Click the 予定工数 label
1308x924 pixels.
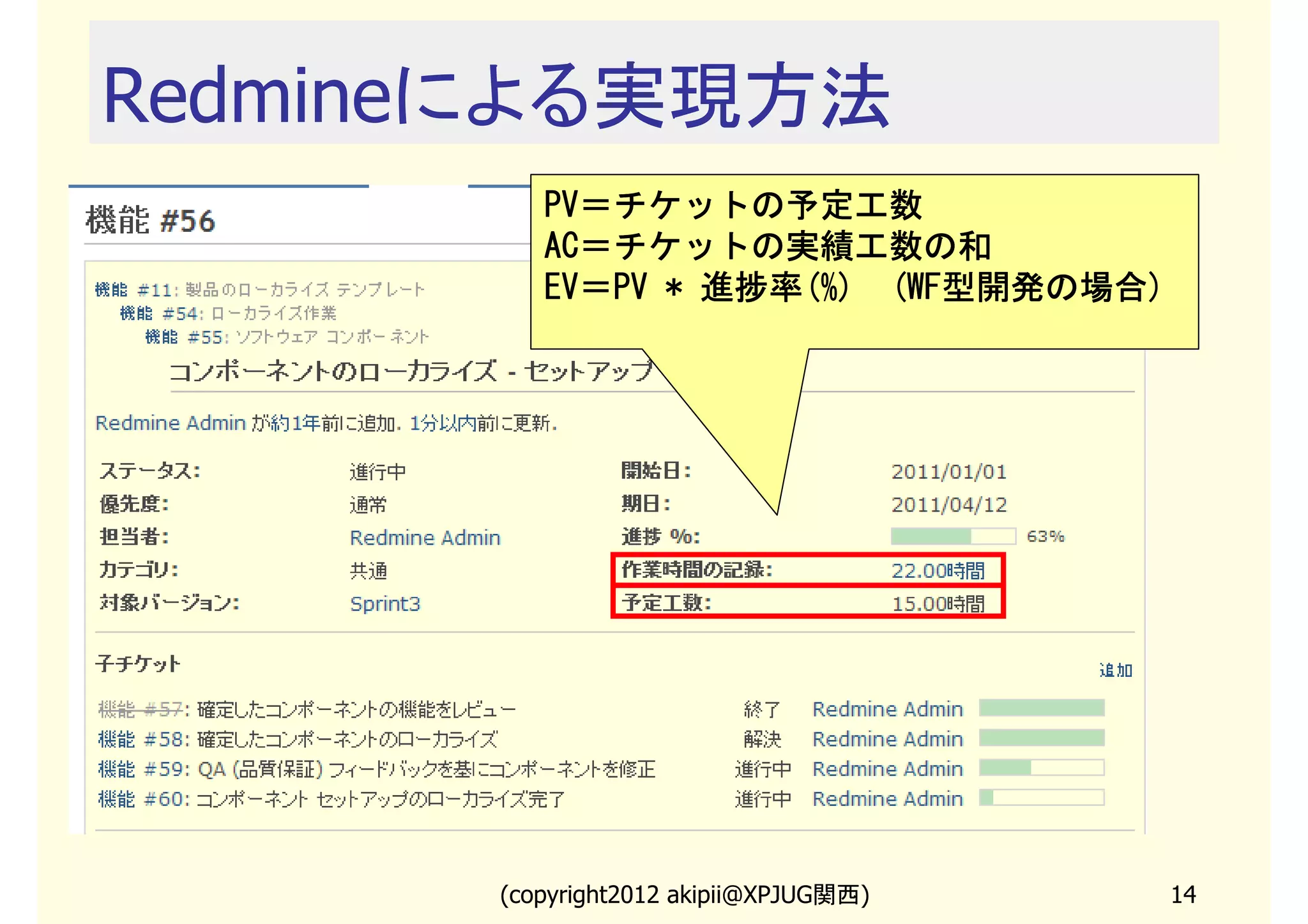(x=667, y=603)
